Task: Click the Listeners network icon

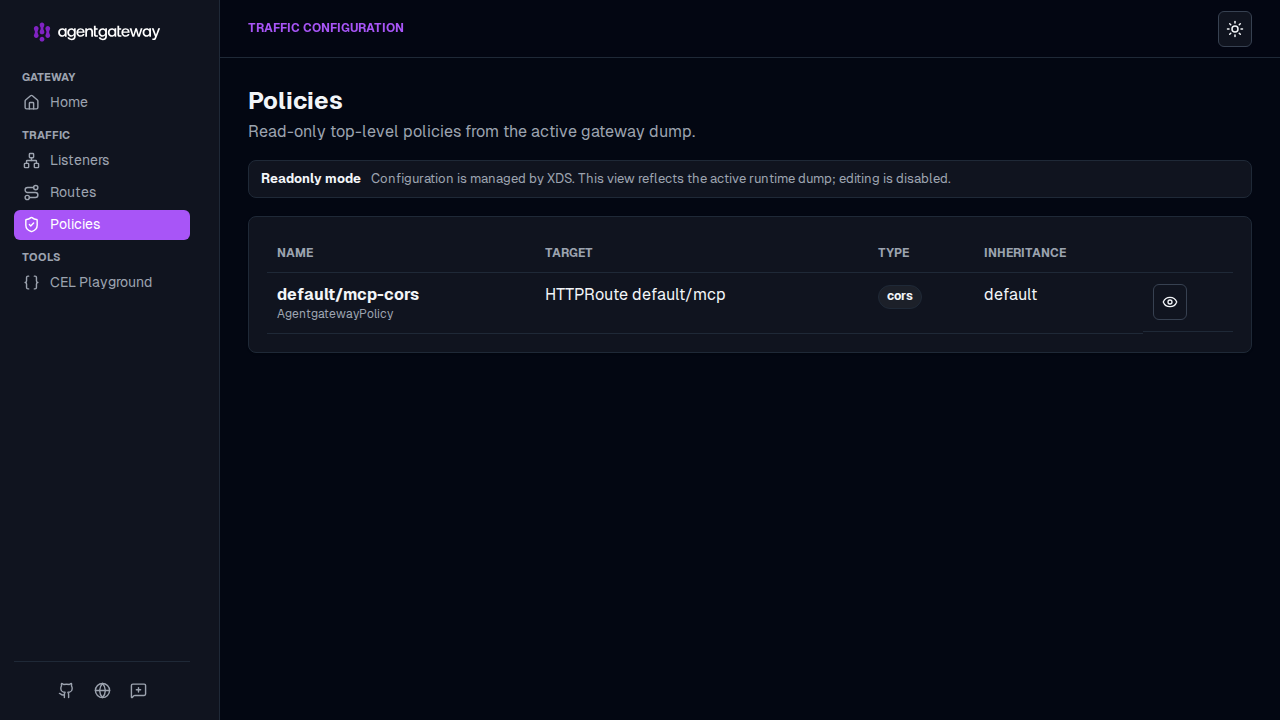Action: coord(32,160)
